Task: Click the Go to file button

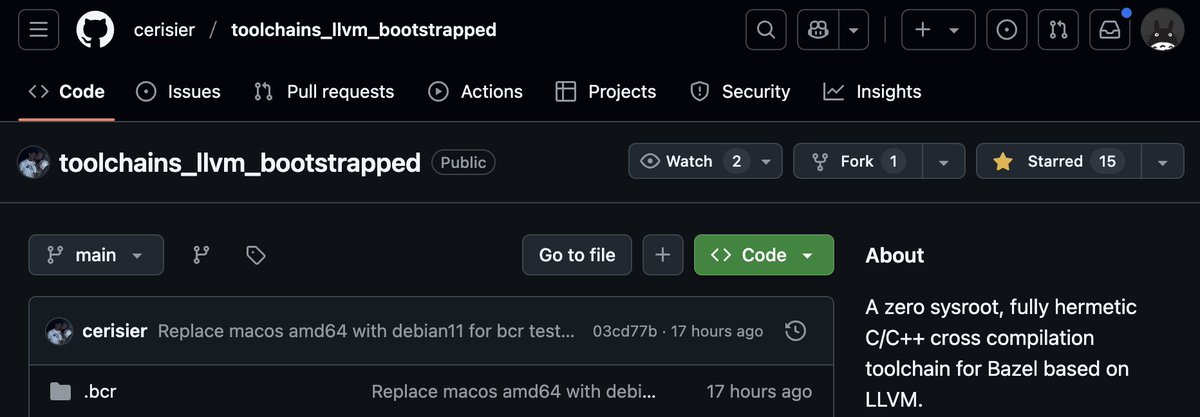Action: click(577, 255)
